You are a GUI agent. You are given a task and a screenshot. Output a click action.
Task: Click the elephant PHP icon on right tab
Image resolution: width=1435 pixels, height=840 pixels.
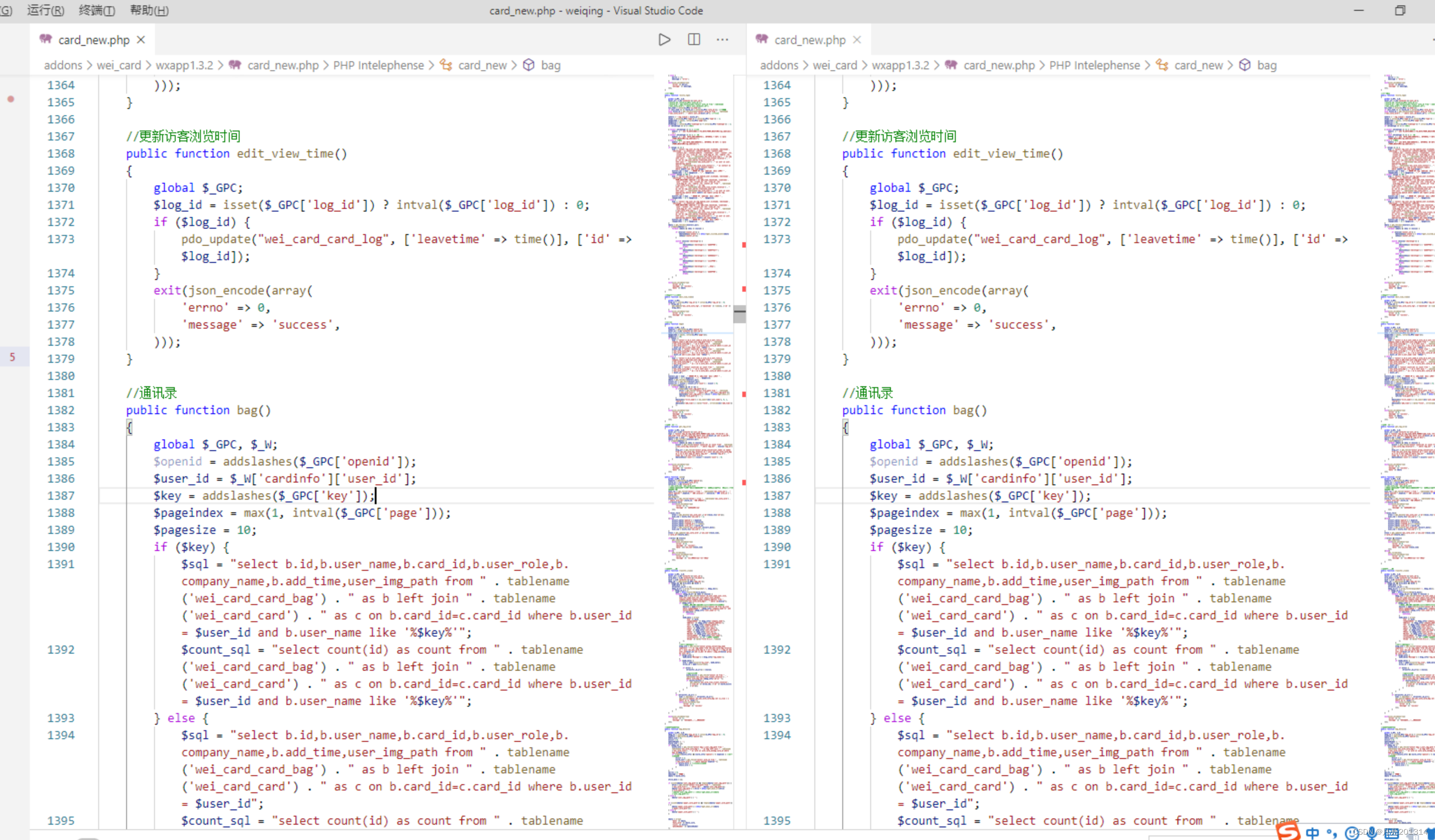coord(761,39)
